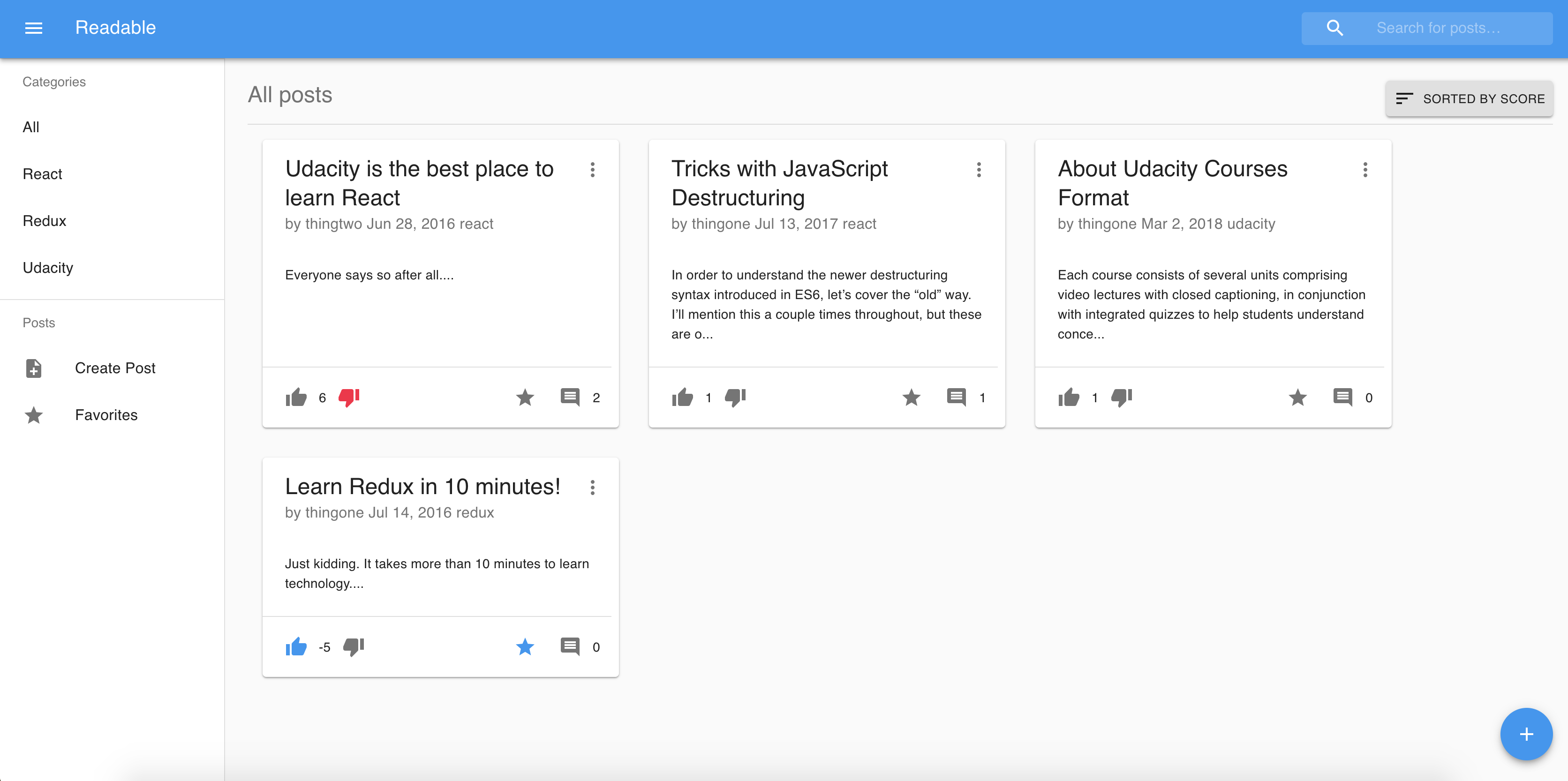
Task: Click comments icon on Learn Redux post
Action: (x=570, y=646)
